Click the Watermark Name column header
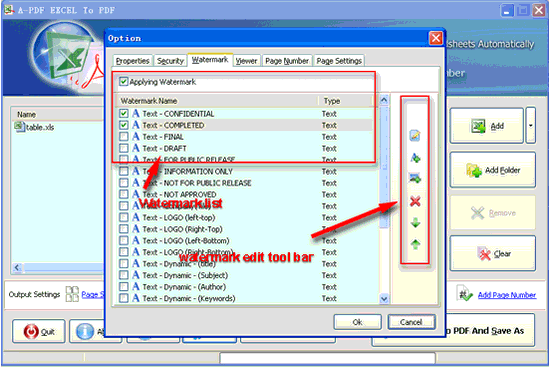550x367 pixels. pos(217,101)
